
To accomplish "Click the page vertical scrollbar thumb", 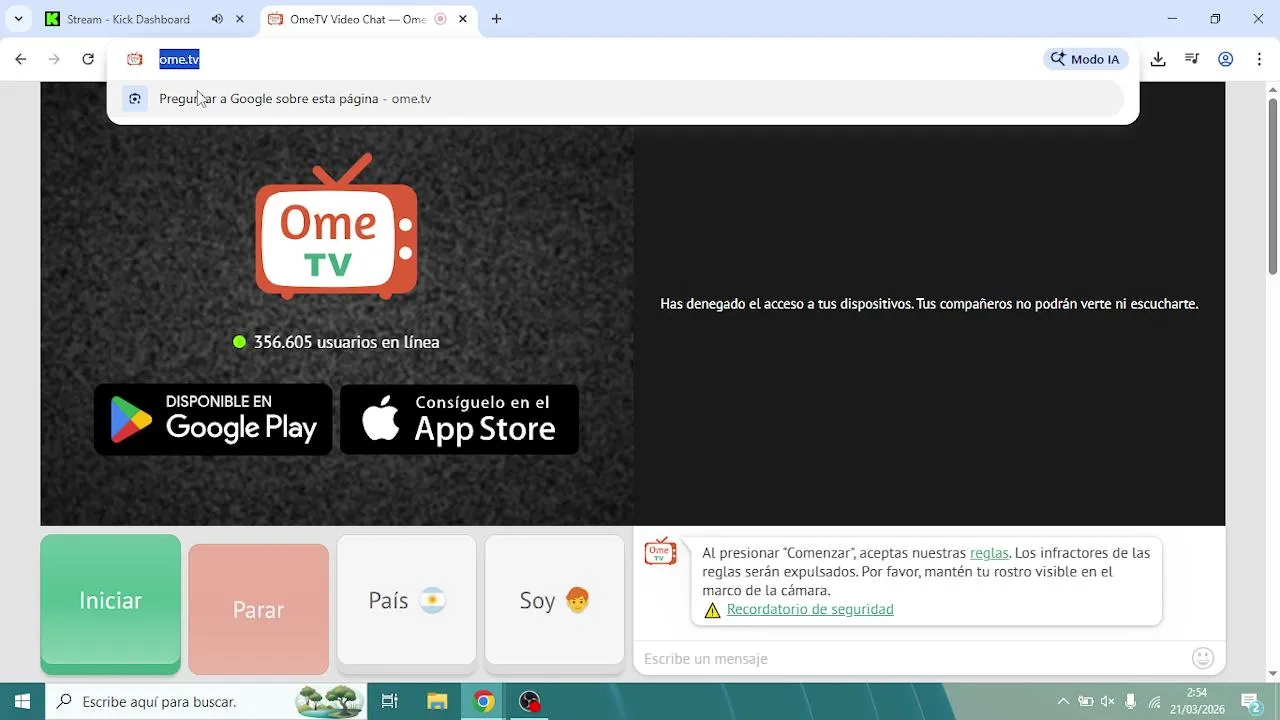I will [1272, 186].
